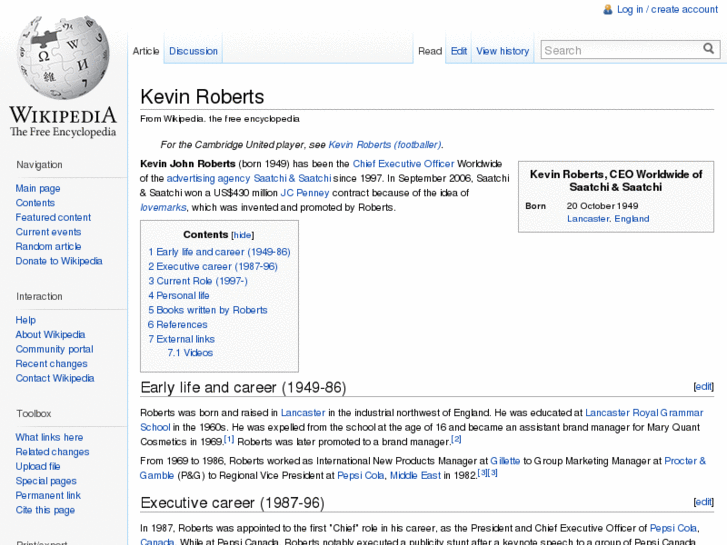The width and height of the screenshot is (727, 545).
Task: Jump to 4 Personal life
Action: click(179, 295)
